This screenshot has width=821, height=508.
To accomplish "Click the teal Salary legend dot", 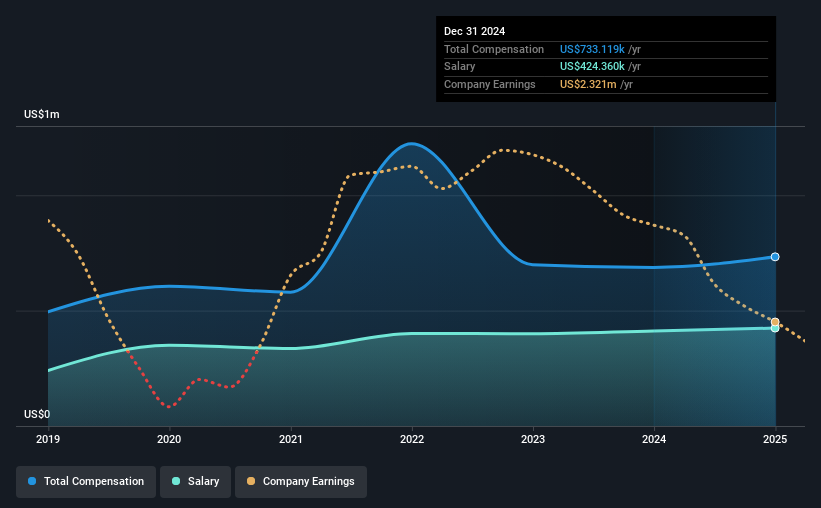I will [x=176, y=481].
